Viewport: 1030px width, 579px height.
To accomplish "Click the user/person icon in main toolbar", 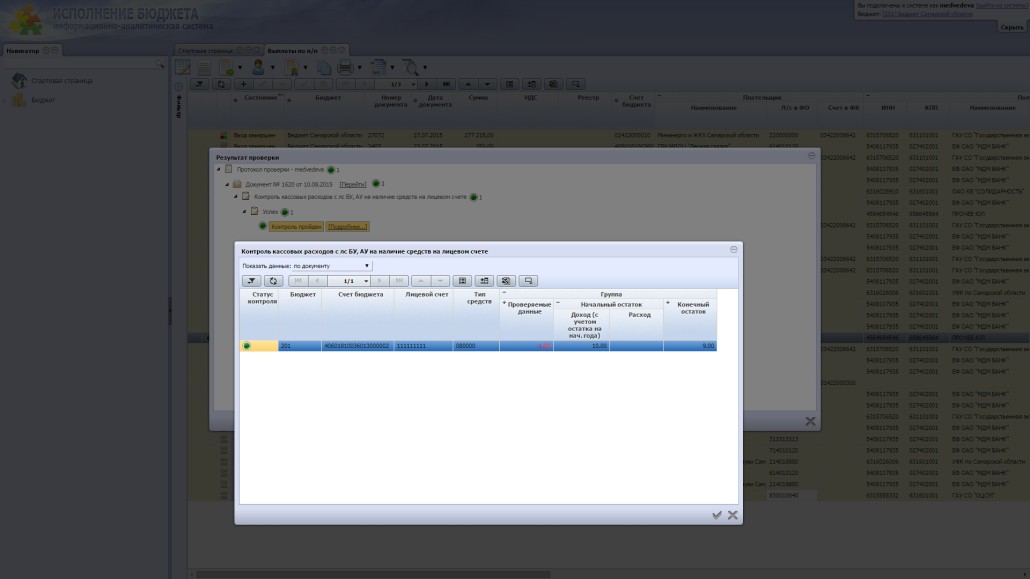I will coord(258,67).
